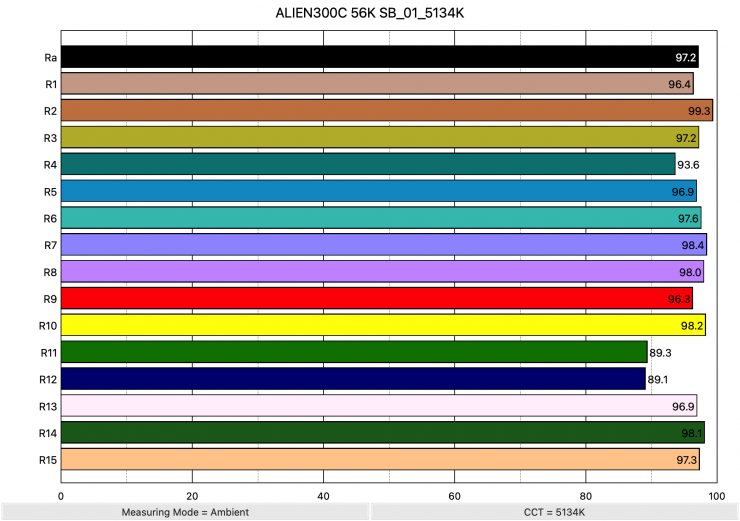The image size is (740, 521).
Task: Click the peach R15 bar
Action: [380, 460]
